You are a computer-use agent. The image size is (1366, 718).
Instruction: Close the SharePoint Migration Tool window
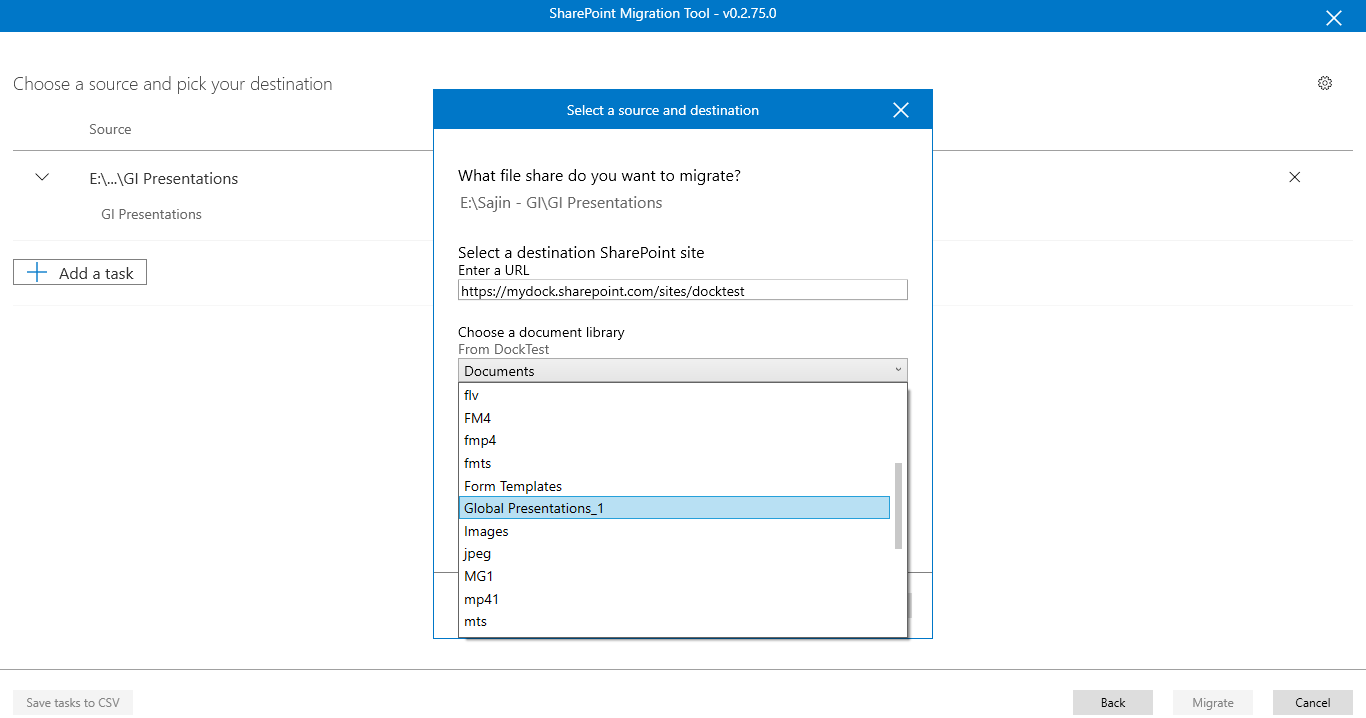pyautogui.click(x=1334, y=17)
